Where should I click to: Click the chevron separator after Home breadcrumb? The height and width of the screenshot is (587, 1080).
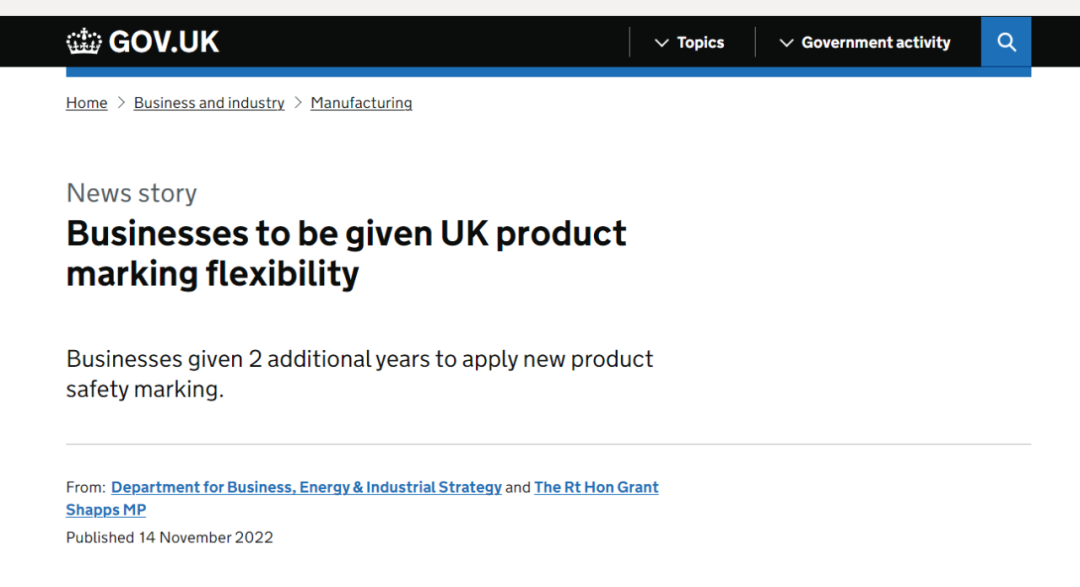coord(121,103)
